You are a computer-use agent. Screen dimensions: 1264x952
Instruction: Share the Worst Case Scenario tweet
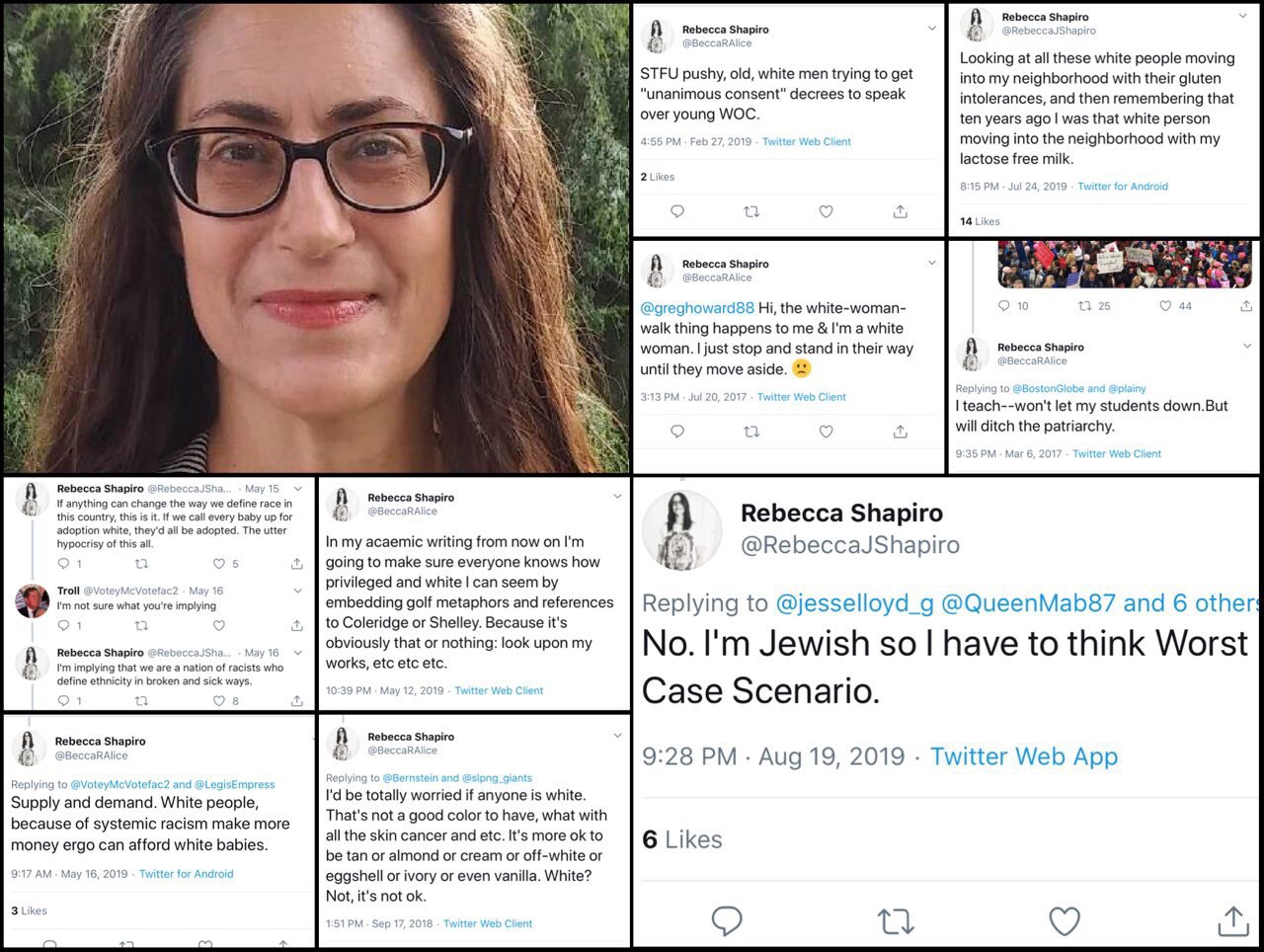[x=1232, y=920]
